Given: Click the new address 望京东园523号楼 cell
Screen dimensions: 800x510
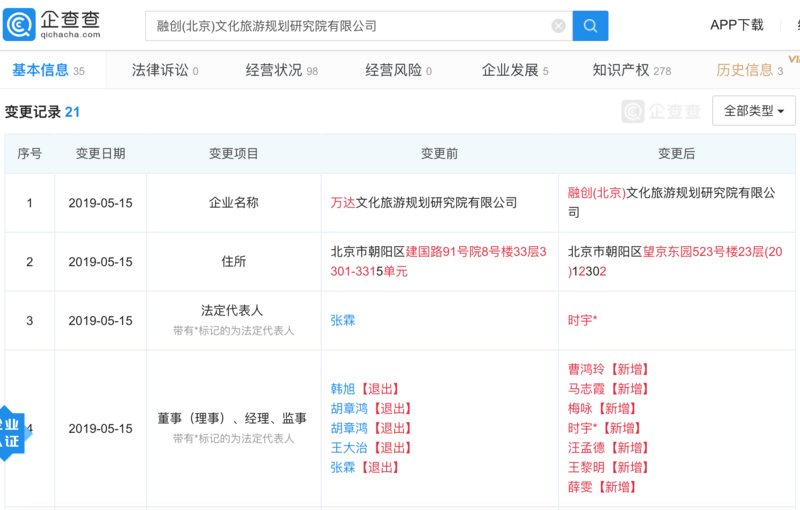Looking at the screenshot, I should click(677, 262).
